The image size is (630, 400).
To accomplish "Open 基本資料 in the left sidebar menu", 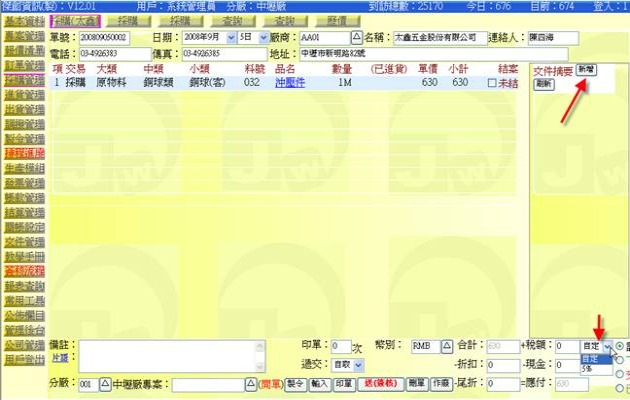I will pyautogui.click(x=22, y=20).
